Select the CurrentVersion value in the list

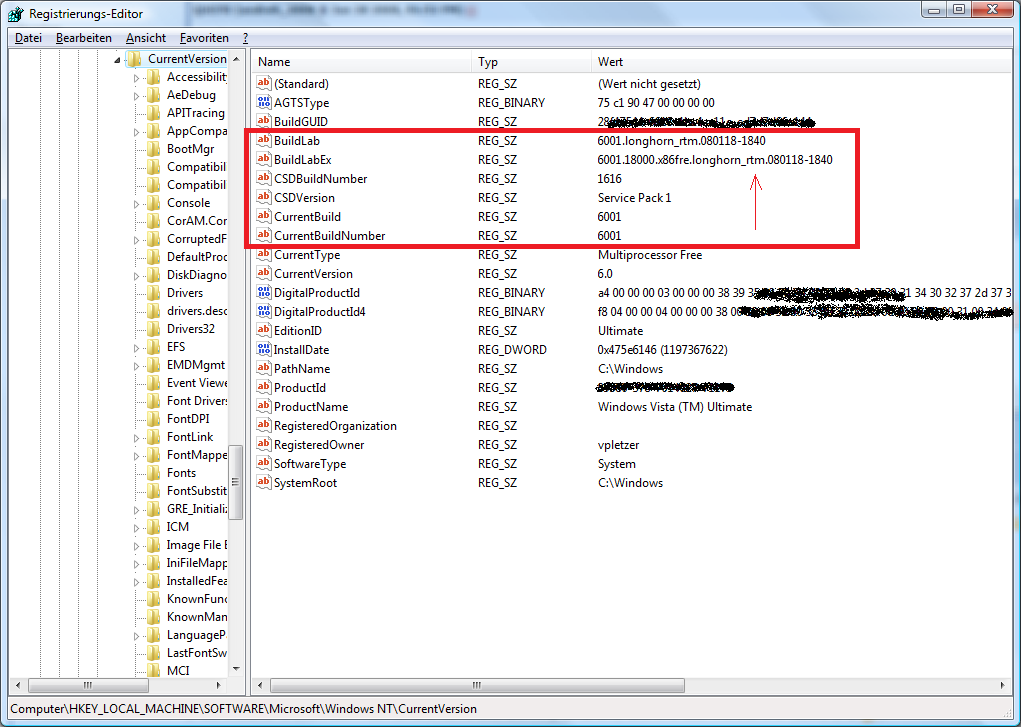313,274
